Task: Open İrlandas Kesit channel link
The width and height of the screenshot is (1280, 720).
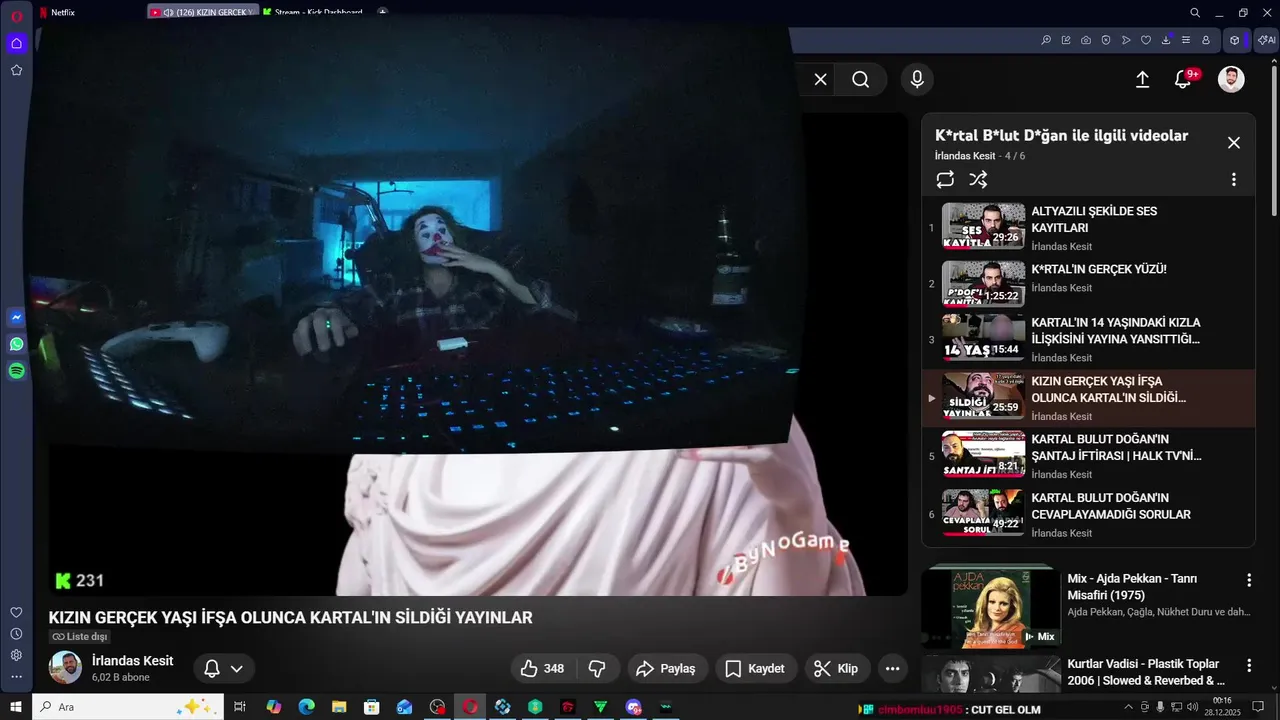Action: point(132,661)
